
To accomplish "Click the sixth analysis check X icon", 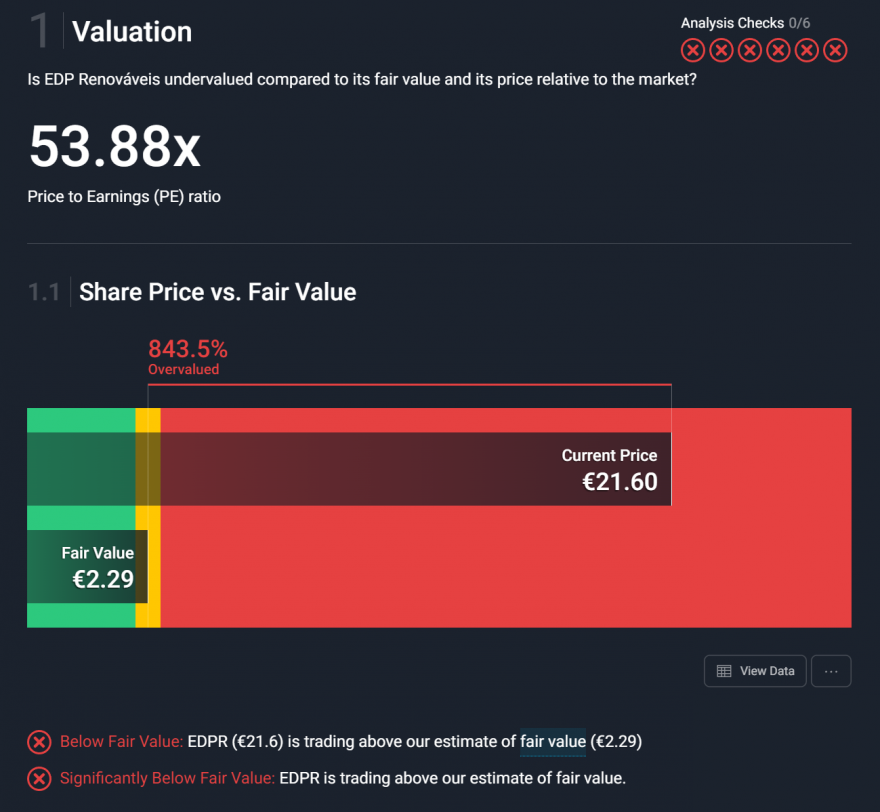I will (835, 50).
